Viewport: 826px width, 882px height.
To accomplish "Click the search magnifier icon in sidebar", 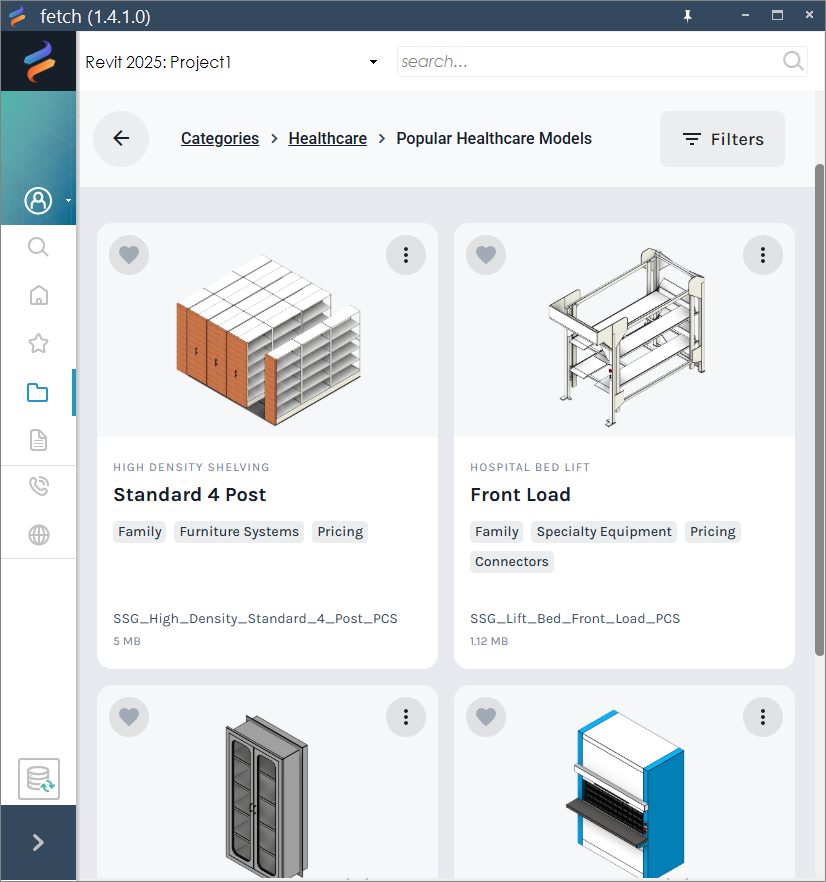I will 38,247.
